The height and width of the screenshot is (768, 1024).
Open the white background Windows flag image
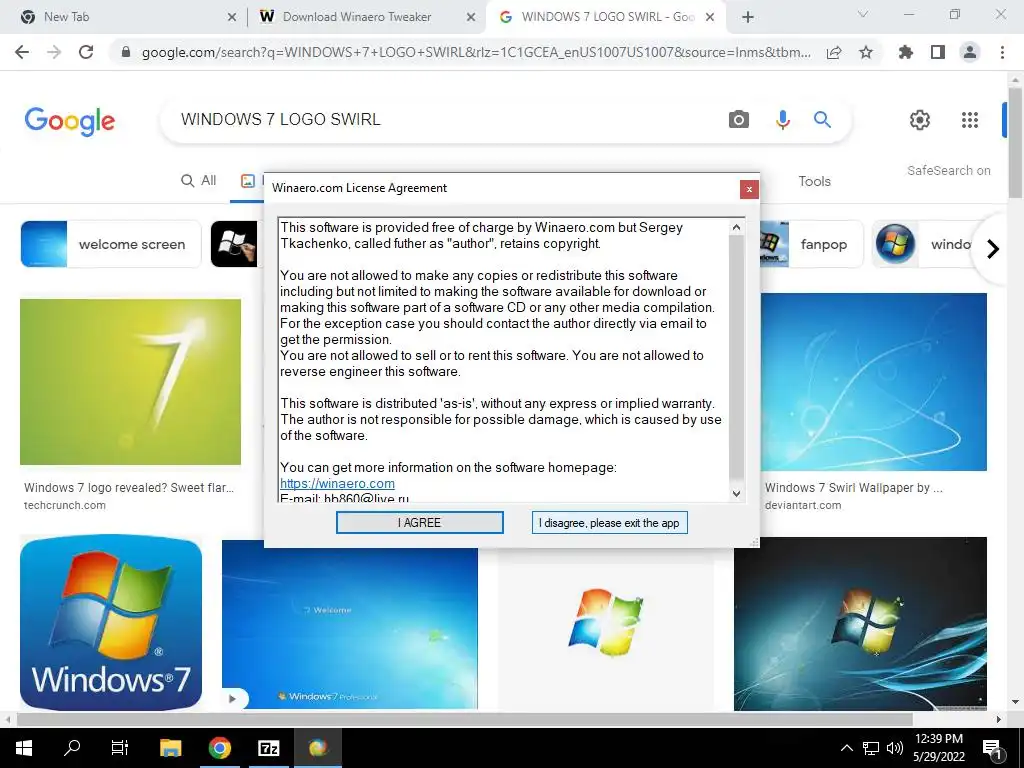tap(605, 624)
